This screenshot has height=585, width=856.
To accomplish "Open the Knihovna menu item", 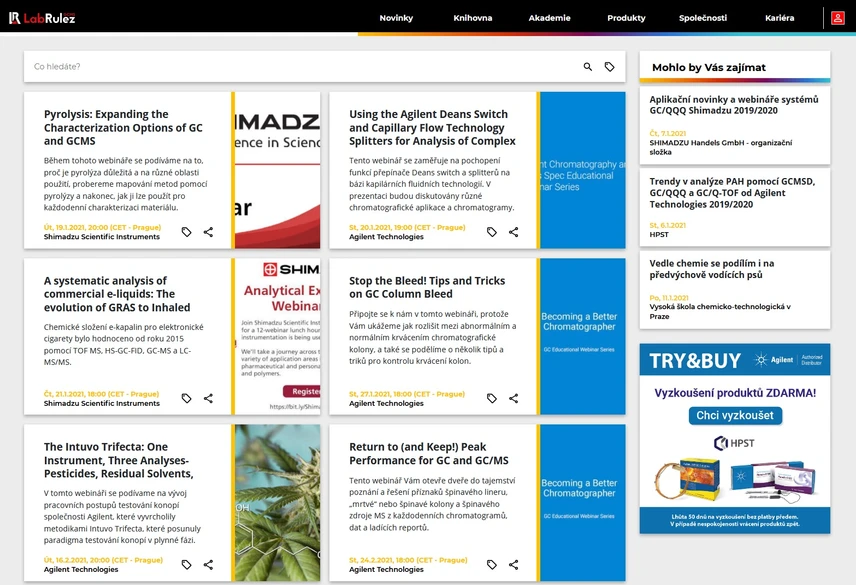I will (473, 18).
